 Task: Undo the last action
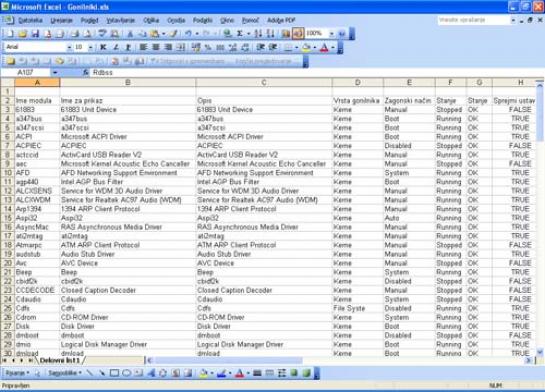pyautogui.click(x=188, y=34)
